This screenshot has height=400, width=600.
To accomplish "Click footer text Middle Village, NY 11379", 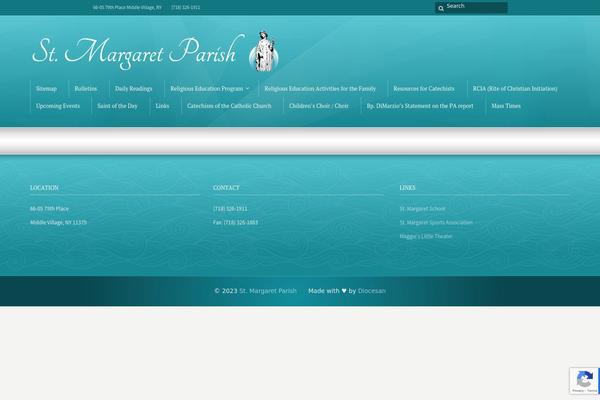I will click(58, 222).
